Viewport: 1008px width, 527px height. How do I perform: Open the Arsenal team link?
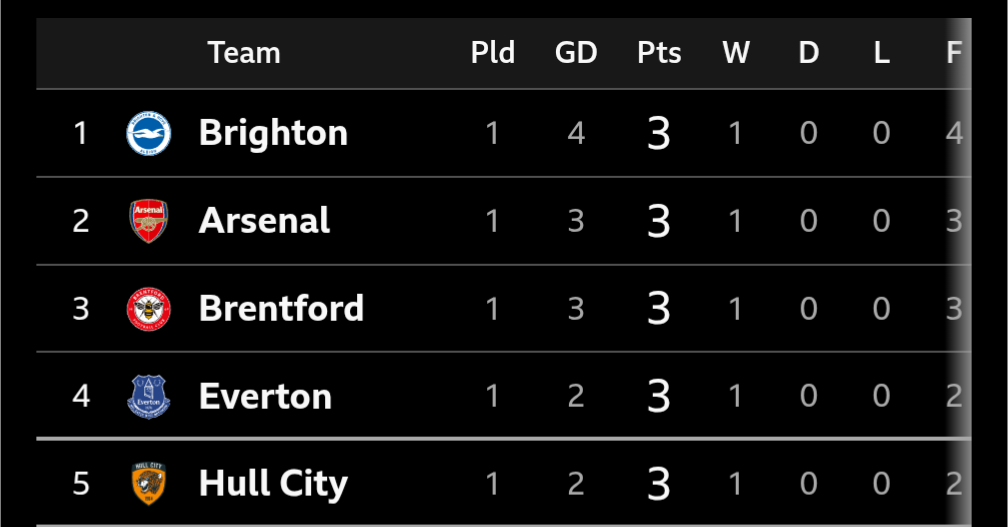[264, 220]
